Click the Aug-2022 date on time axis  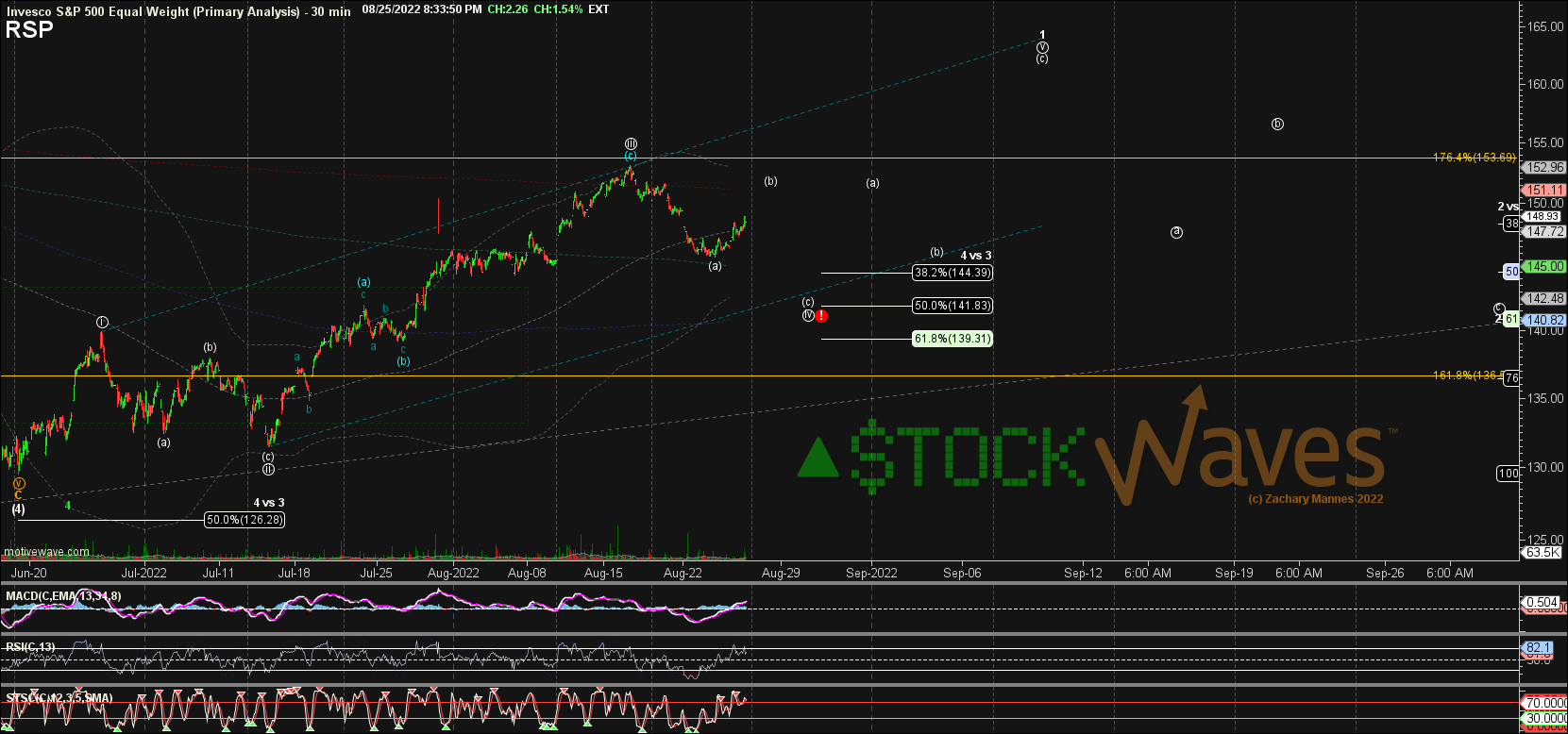453,573
